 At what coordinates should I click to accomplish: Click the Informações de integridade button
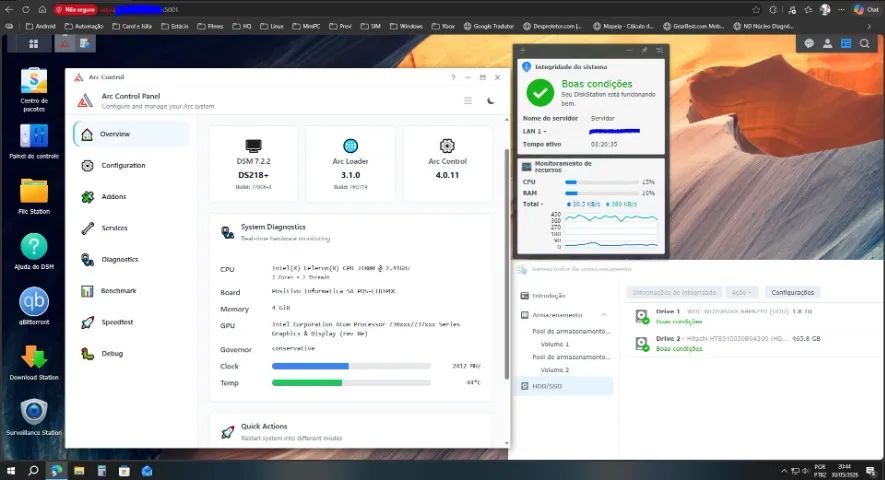674,293
